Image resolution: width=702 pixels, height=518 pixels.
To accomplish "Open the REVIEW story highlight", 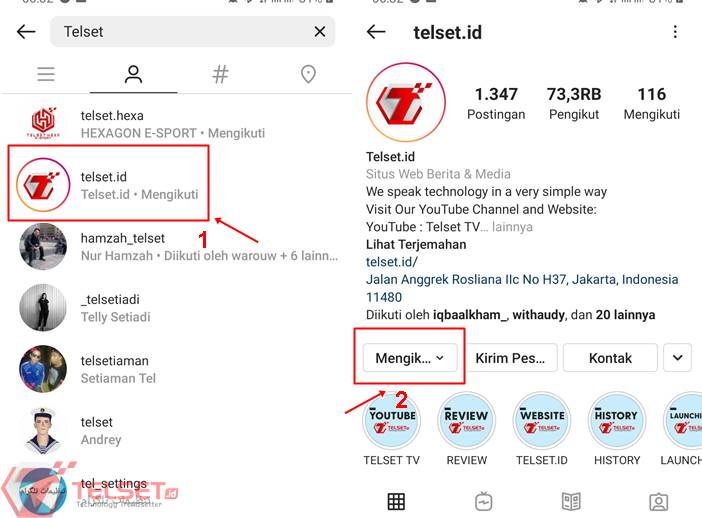I will (467, 421).
